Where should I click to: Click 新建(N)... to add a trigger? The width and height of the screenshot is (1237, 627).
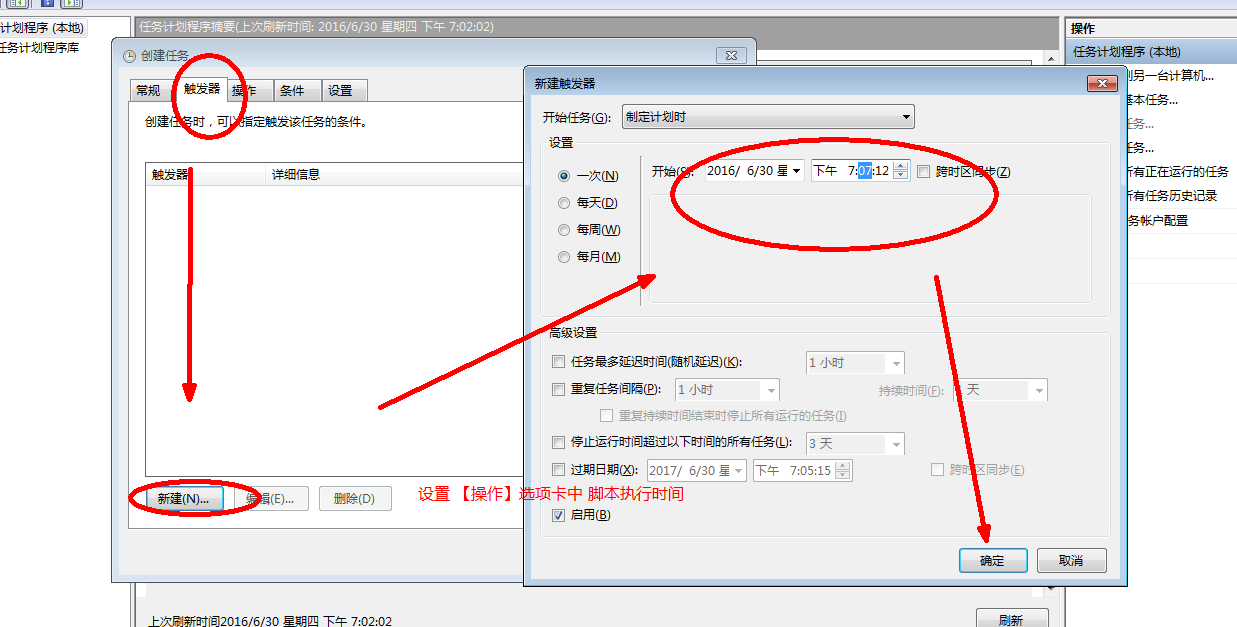tap(183, 499)
